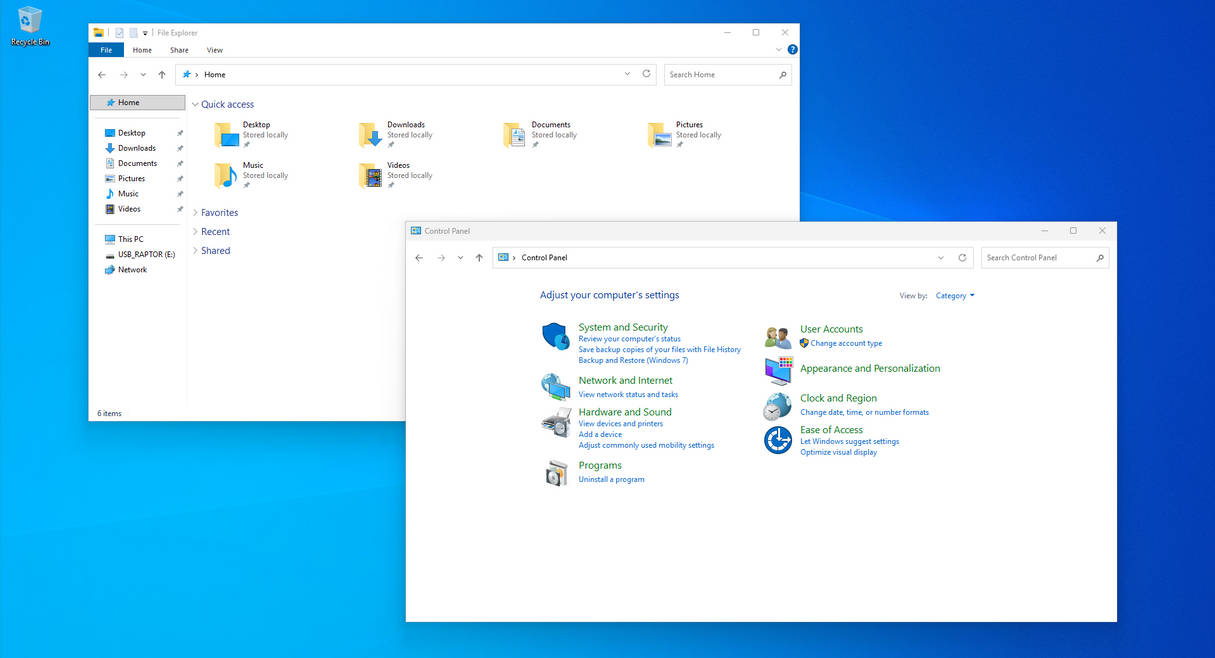Open File Explorer address bar history dropdown
The width and height of the screenshot is (1215, 658).
pyautogui.click(x=627, y=74)
